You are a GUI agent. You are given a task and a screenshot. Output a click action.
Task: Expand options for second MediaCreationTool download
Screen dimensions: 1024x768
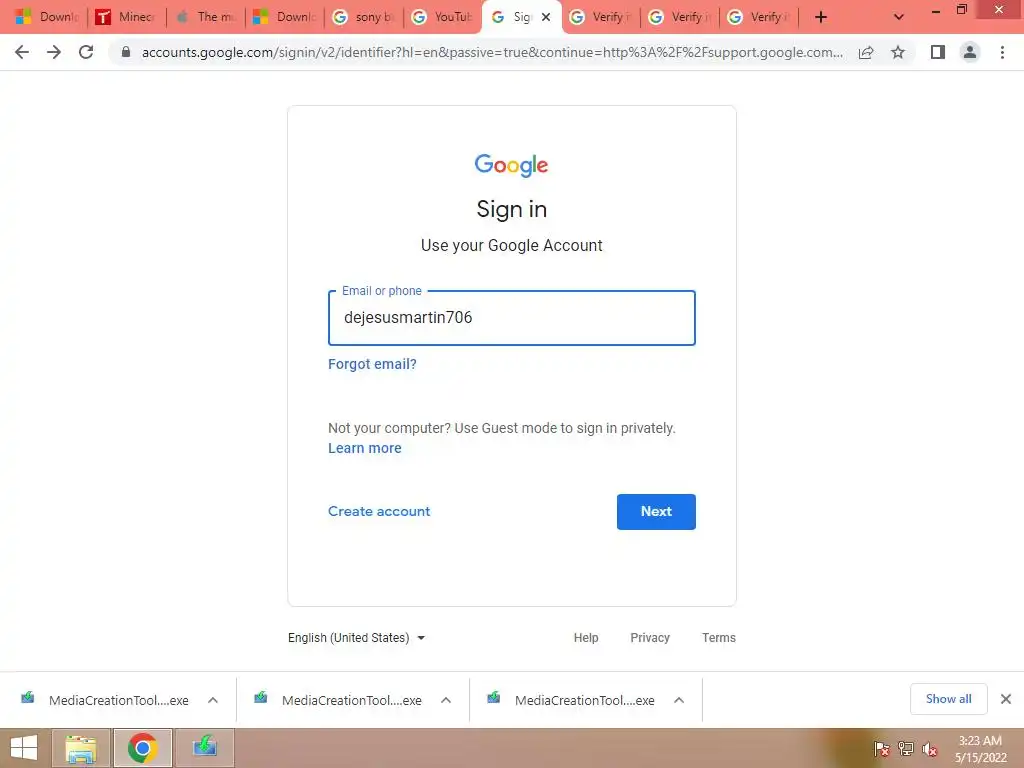point(446,700)
